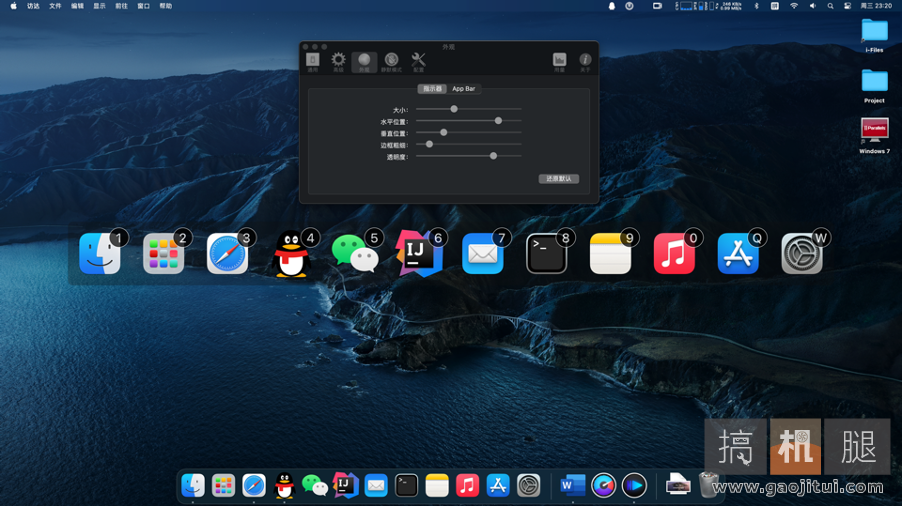Click the network speed monitor in menu bar
902x506 pixels.
click(x=731, y=6)
